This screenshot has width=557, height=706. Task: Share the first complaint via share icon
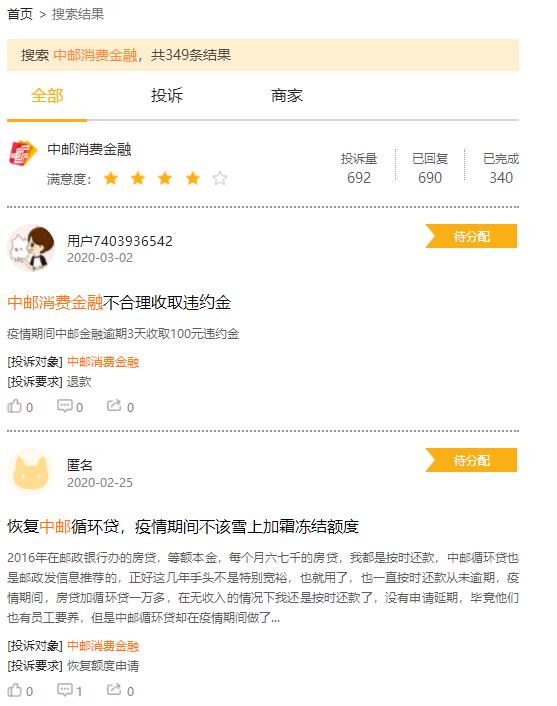click(114, 406)
